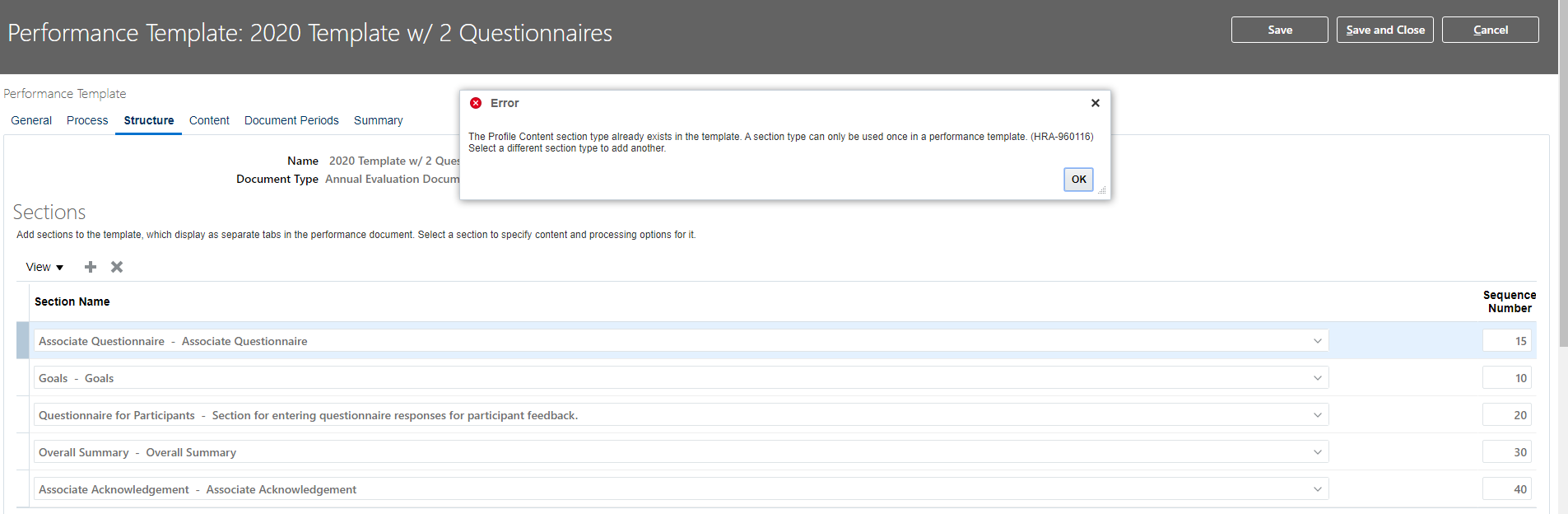Click sequence number field showing 40
Viewport: 1568px width, 514px height.
pyautogui.click(x=1507, y=489)
